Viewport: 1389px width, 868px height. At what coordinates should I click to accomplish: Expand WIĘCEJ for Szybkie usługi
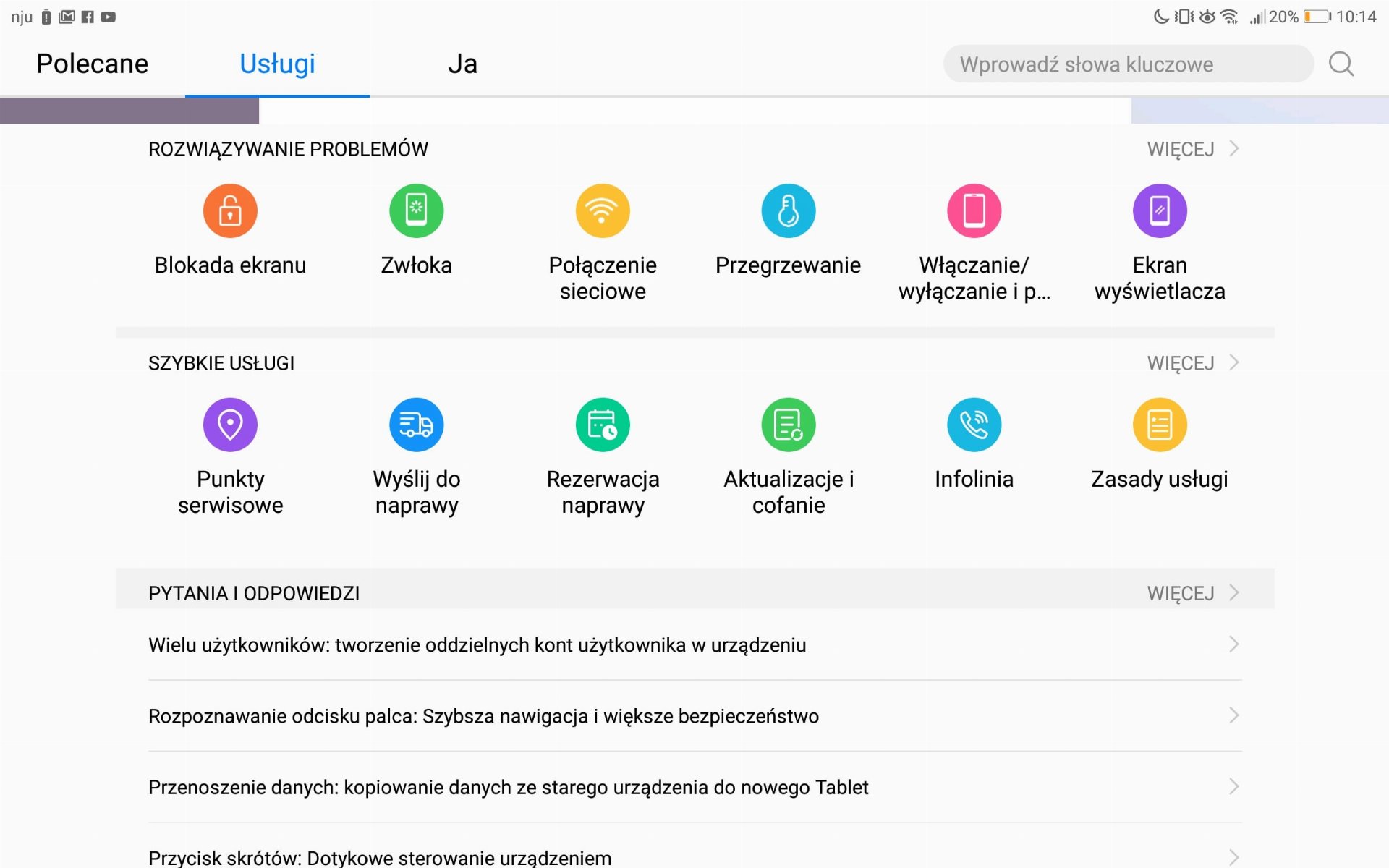[1193, 363]
